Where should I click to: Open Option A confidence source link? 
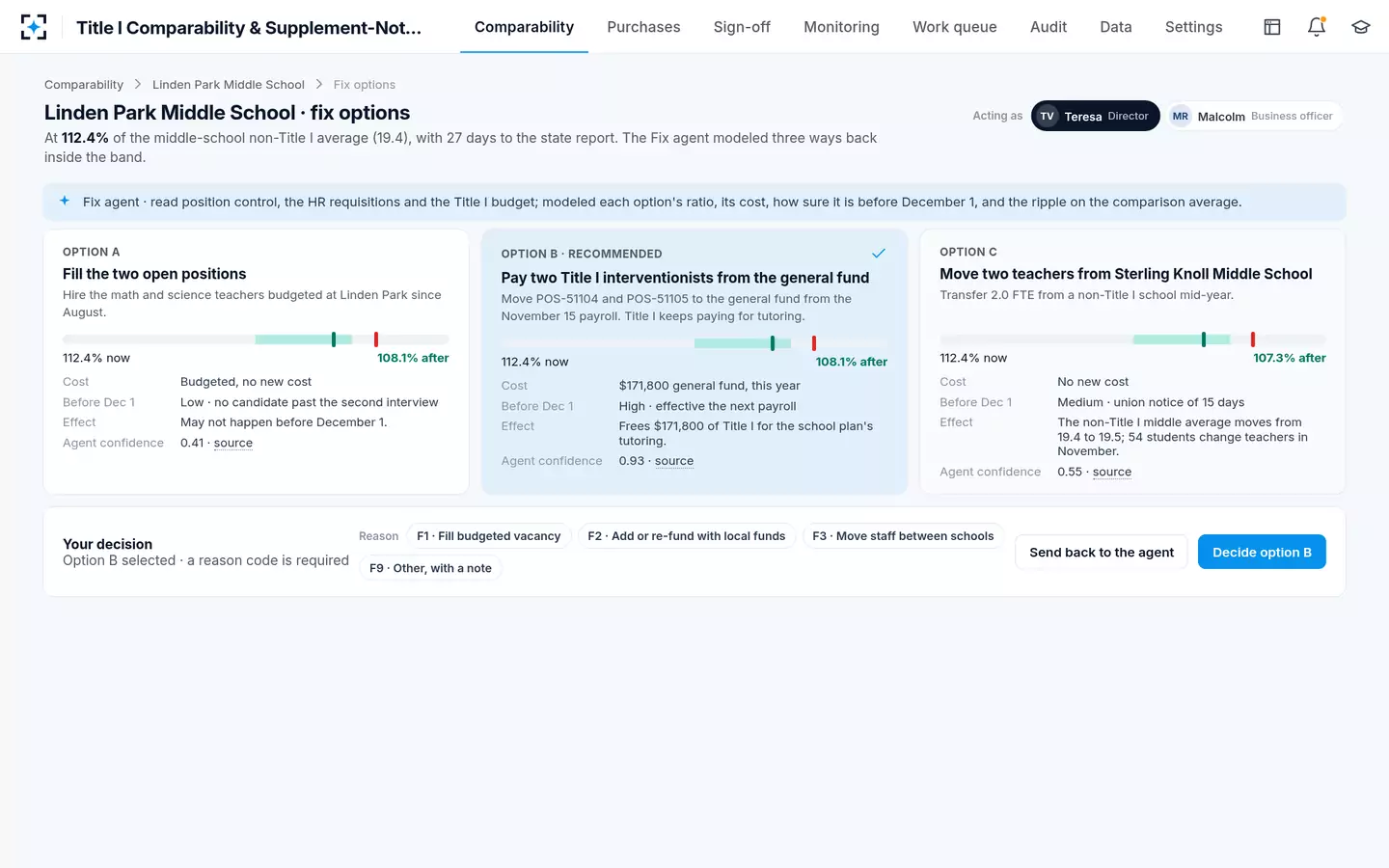pos(233,443)
